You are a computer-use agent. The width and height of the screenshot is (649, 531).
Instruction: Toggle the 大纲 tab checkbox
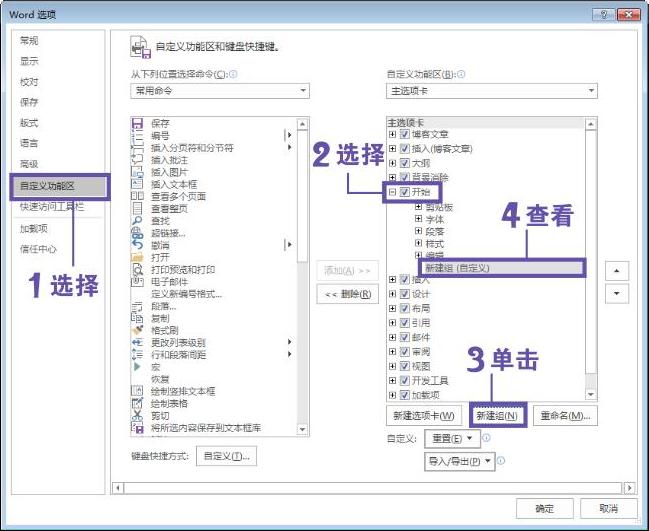click(404, 163)
